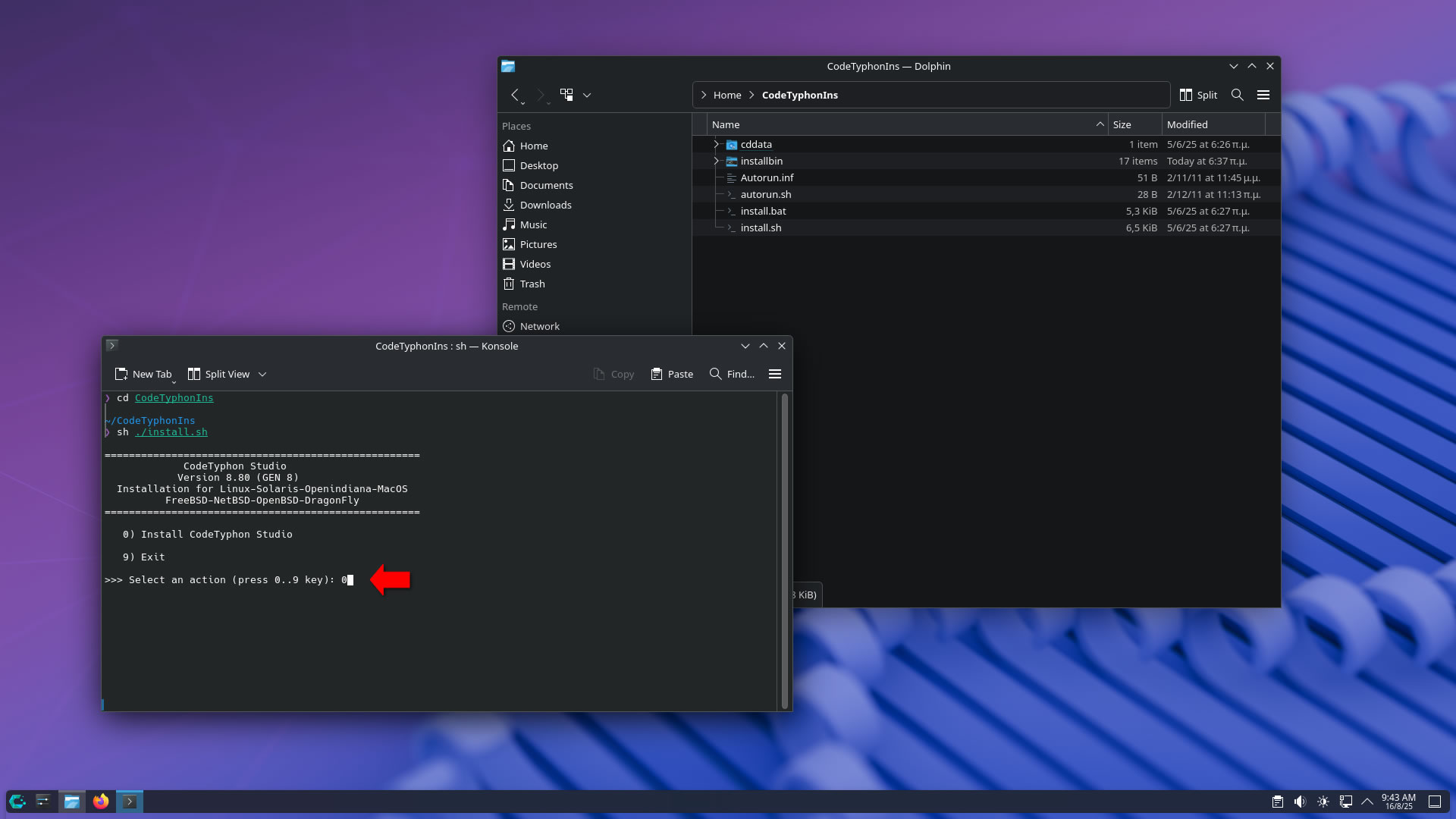
Task: Click CodeTyphonIns link in terminal
Action: (174, 398)
